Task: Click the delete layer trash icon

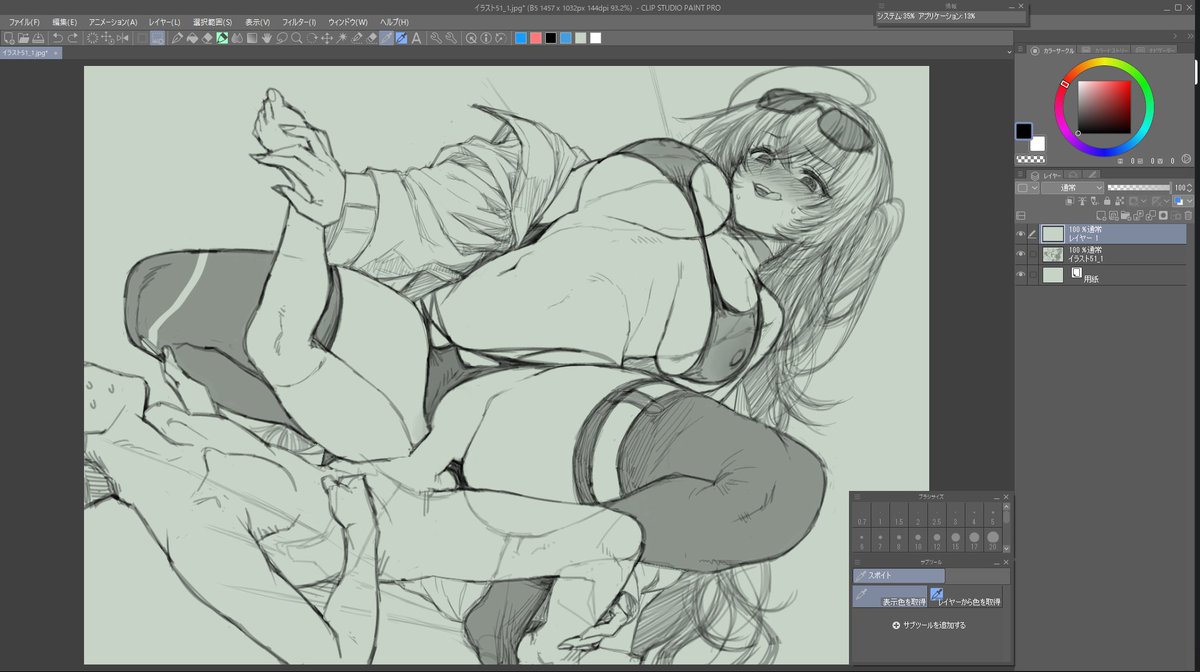Action: [1188, 216]
